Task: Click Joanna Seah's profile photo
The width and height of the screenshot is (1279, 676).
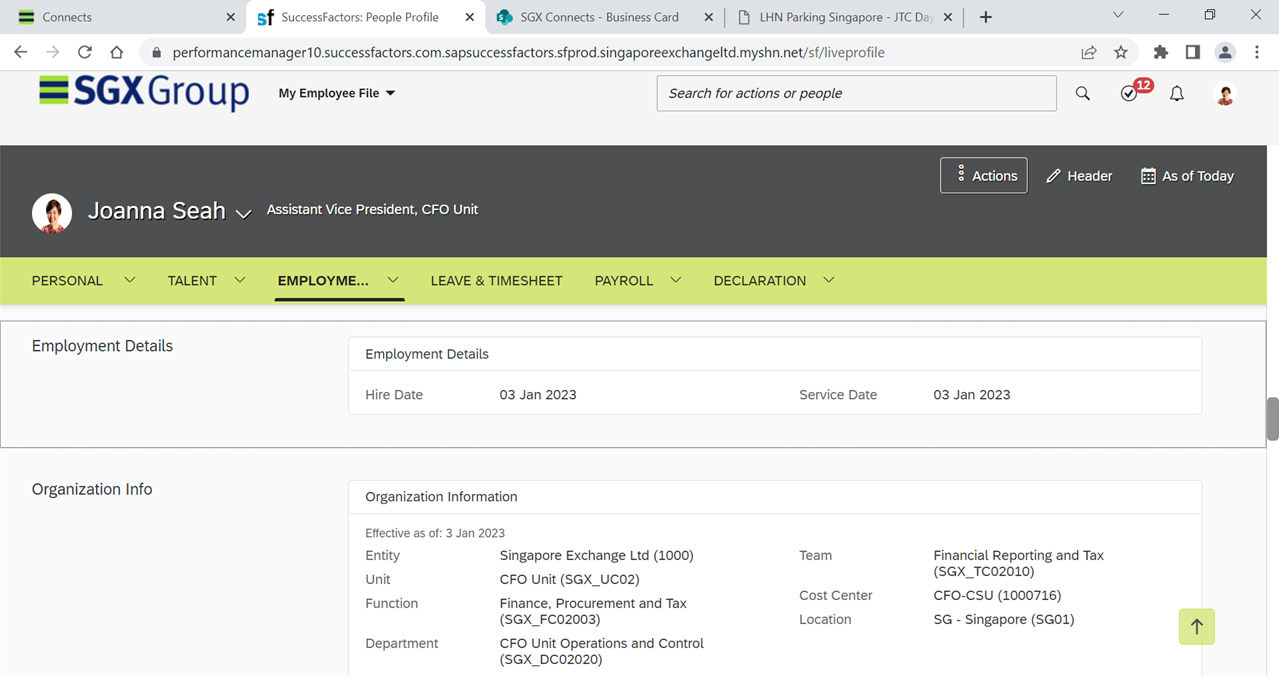Action: click(x=52, y=214)
